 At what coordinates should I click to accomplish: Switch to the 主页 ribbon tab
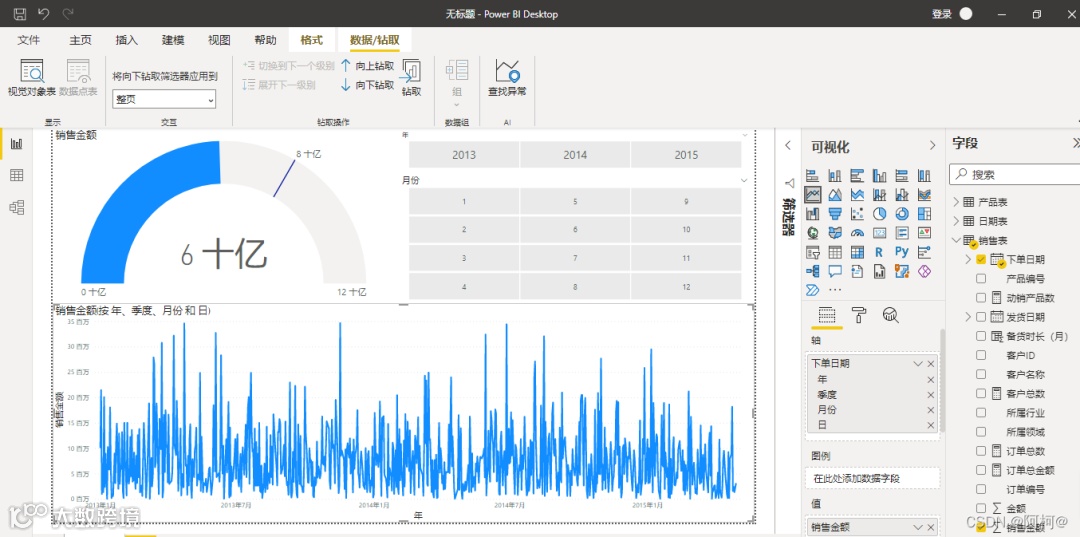pyautogui.click(x=81, y=40)
